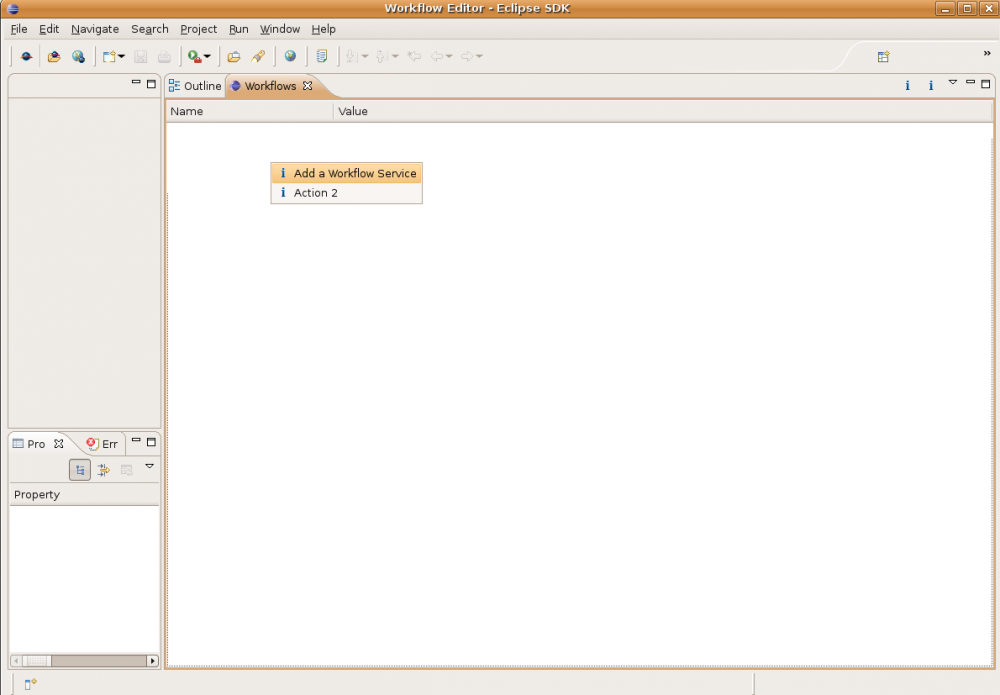The width and height of the screenshot is (1000, 695).
Task: Click the web browser globe icon
Action: pos(290,57)
